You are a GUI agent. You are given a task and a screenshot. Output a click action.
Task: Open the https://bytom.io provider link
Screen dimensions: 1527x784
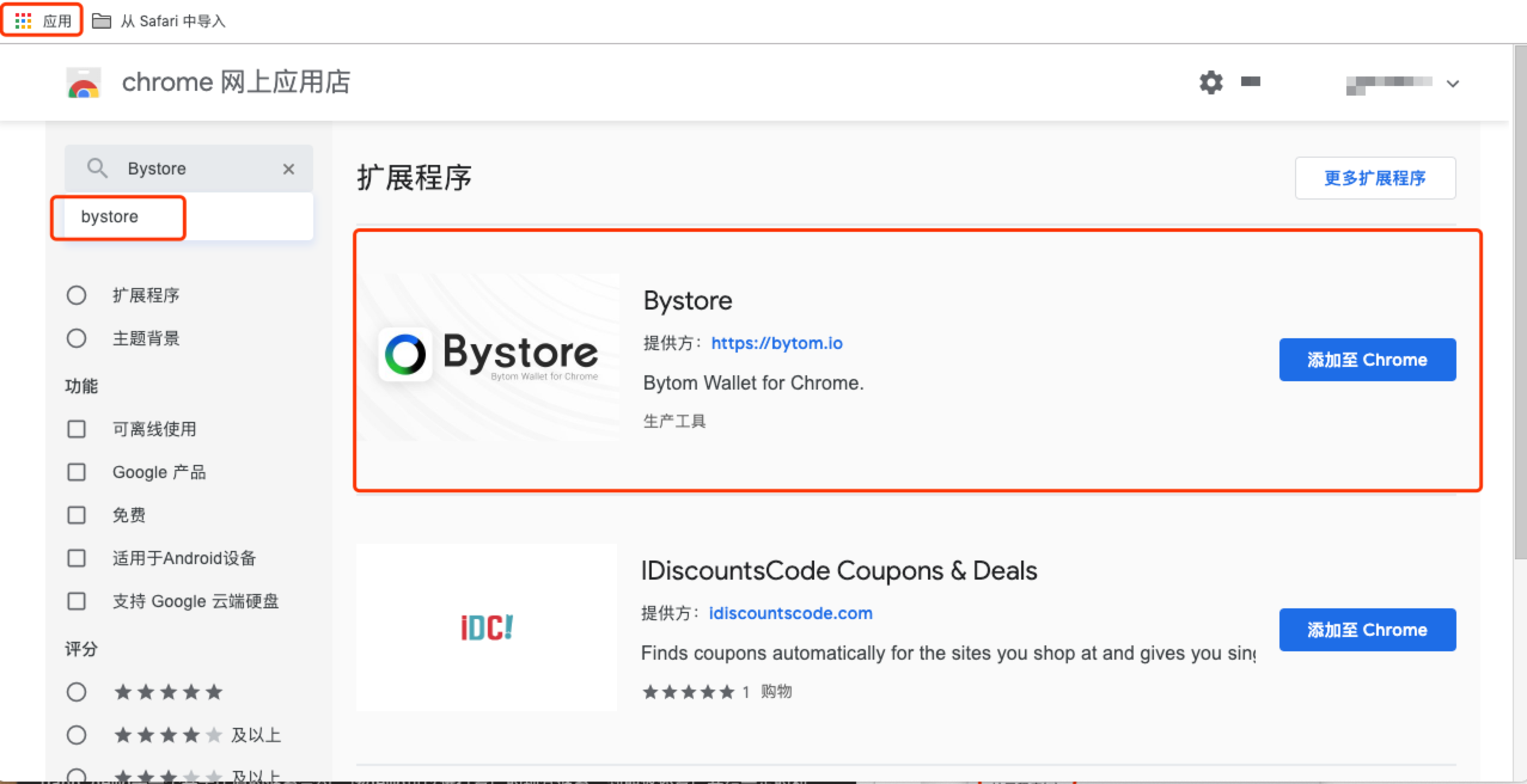pyautogui.click(x=776, y=343)
